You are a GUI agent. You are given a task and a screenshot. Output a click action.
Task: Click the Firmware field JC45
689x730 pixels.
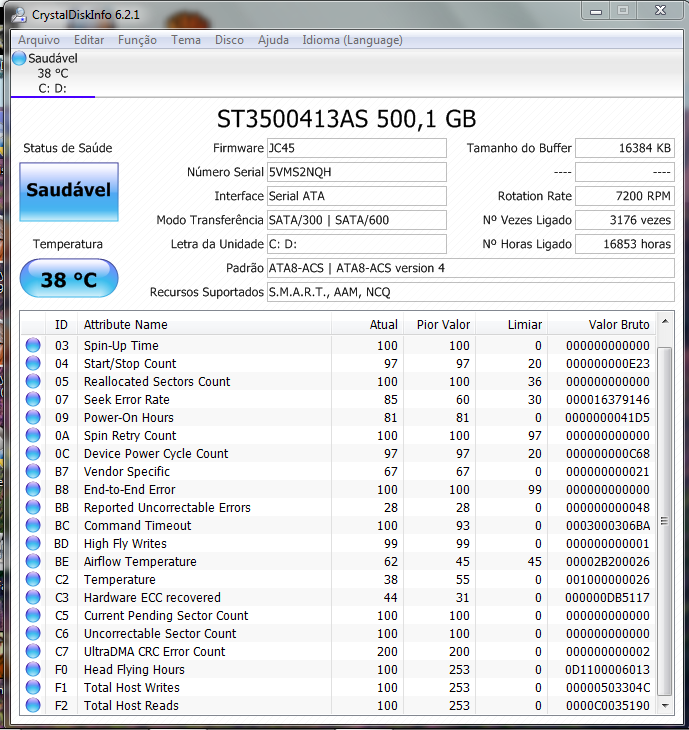pos(357,148)
